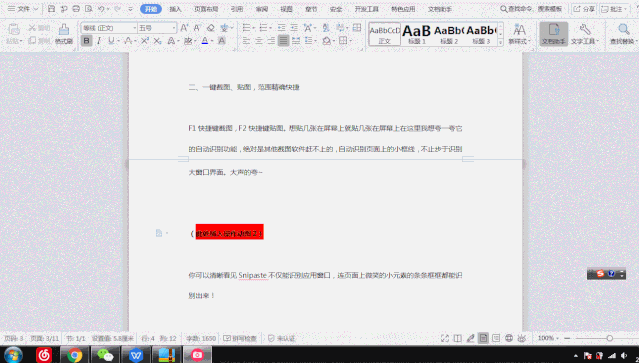The image size is (639, 363).
Task: Click the zoom slider handle in status bar
Action: coord(610,338)
